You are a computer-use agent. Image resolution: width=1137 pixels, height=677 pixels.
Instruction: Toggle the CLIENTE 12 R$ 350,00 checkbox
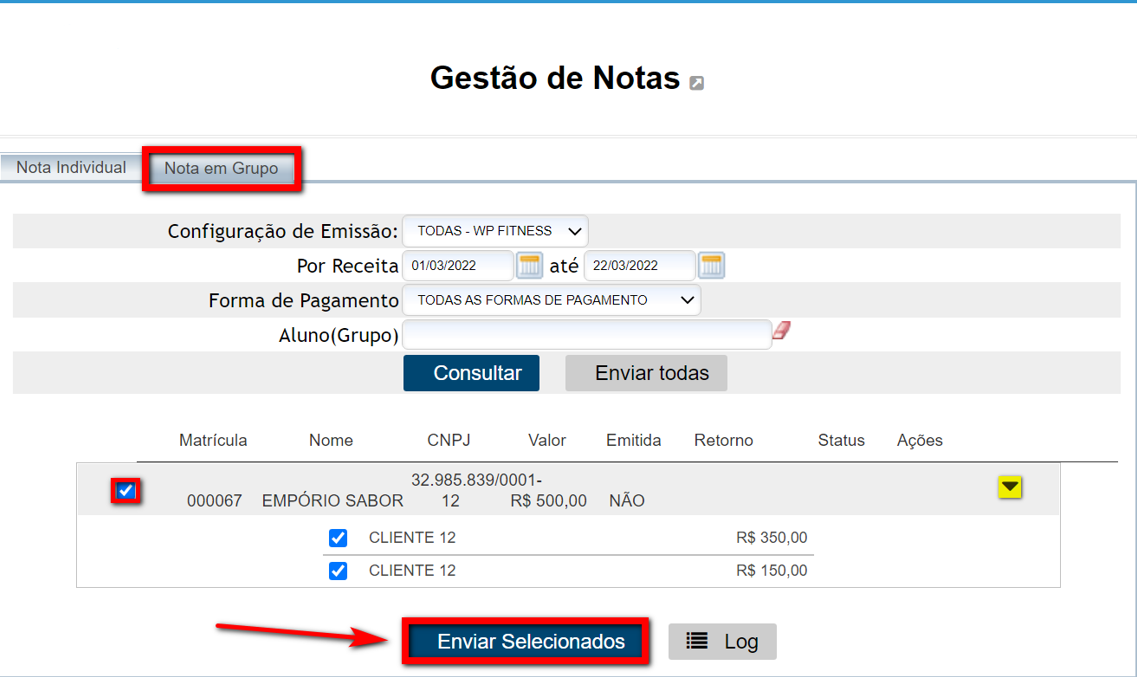point(338,538)
